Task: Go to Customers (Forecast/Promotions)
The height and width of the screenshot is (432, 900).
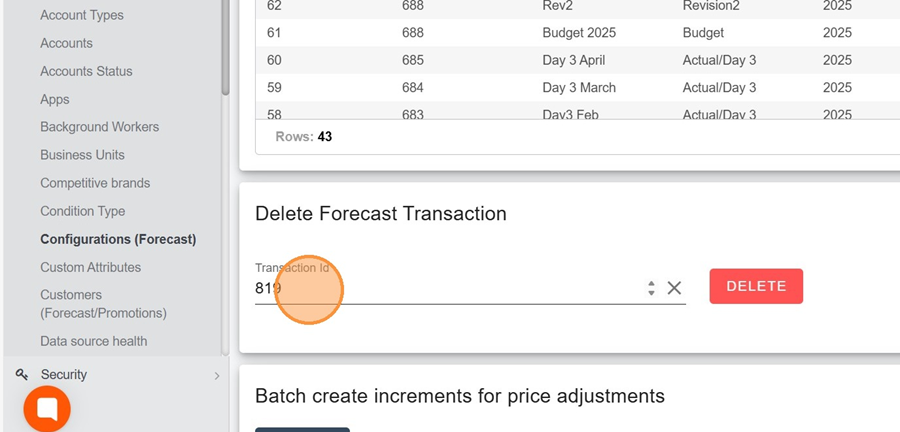Action: point(103,304)
